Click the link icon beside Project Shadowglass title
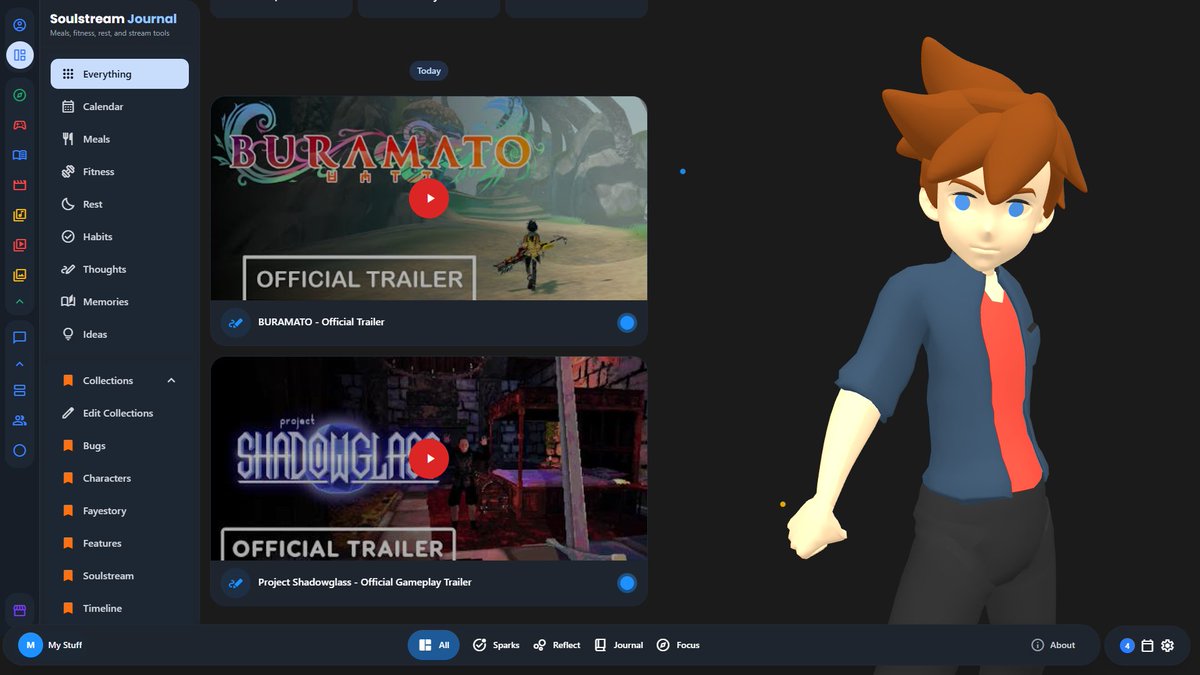This screenshot has height=675, width=1200. tap(235, 582)
